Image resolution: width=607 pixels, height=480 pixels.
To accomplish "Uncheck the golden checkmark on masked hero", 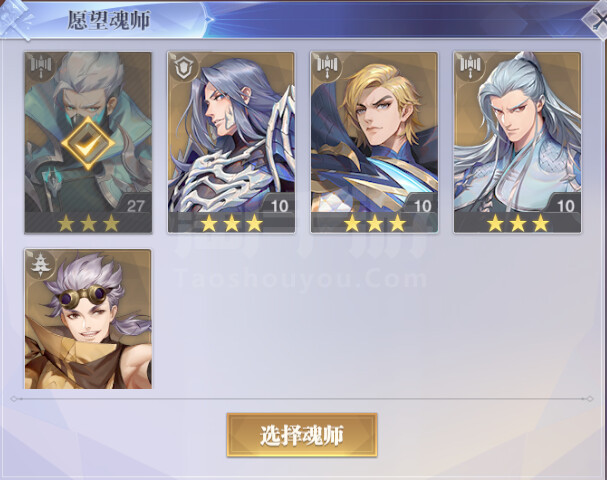I will (88, 143).
